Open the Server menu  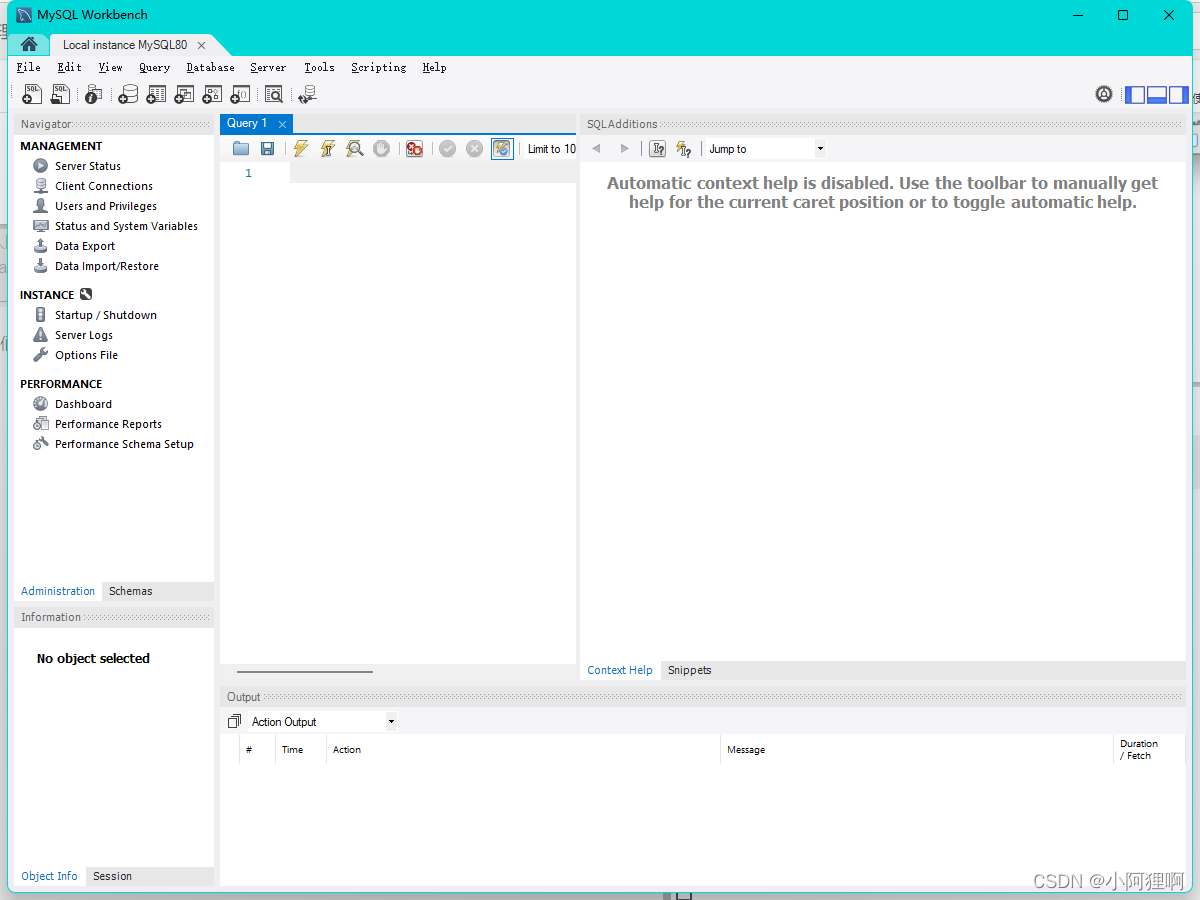click(268, 67)
